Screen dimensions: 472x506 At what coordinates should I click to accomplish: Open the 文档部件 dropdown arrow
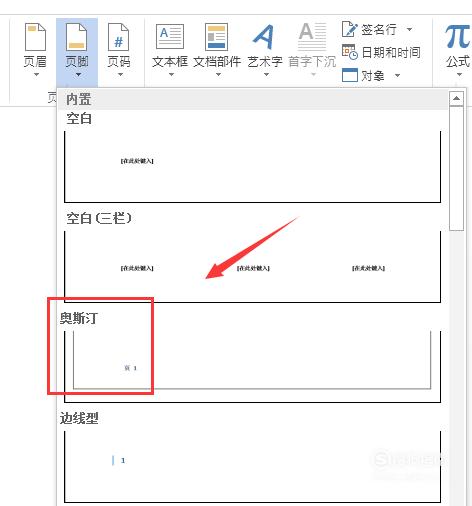[218, 74]
